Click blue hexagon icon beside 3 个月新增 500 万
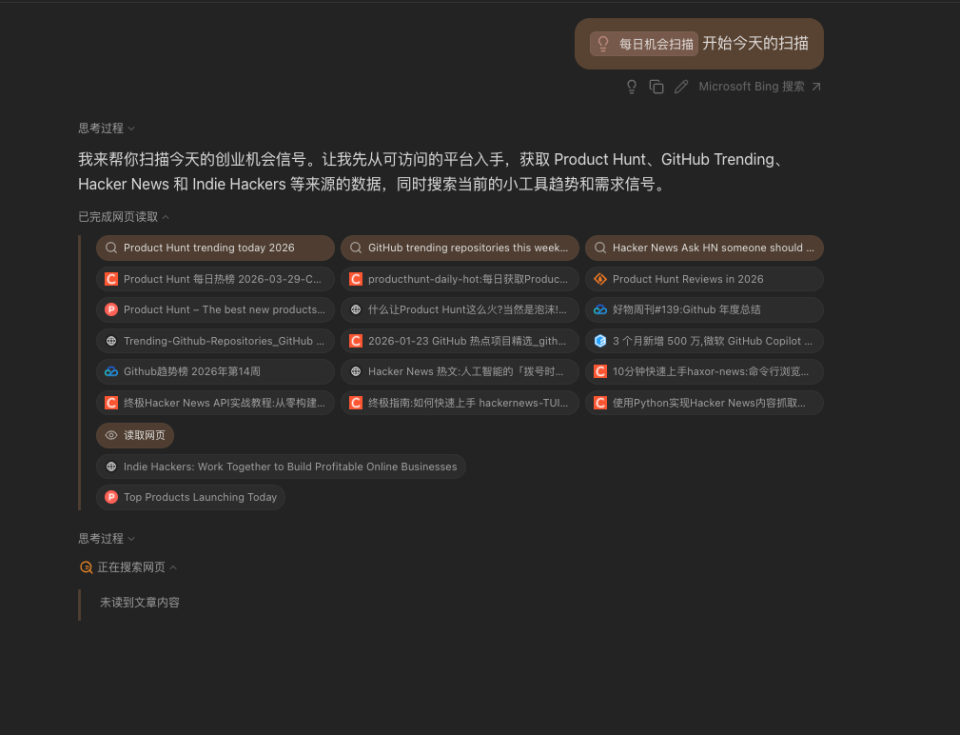960x735 pixels. 600,341
